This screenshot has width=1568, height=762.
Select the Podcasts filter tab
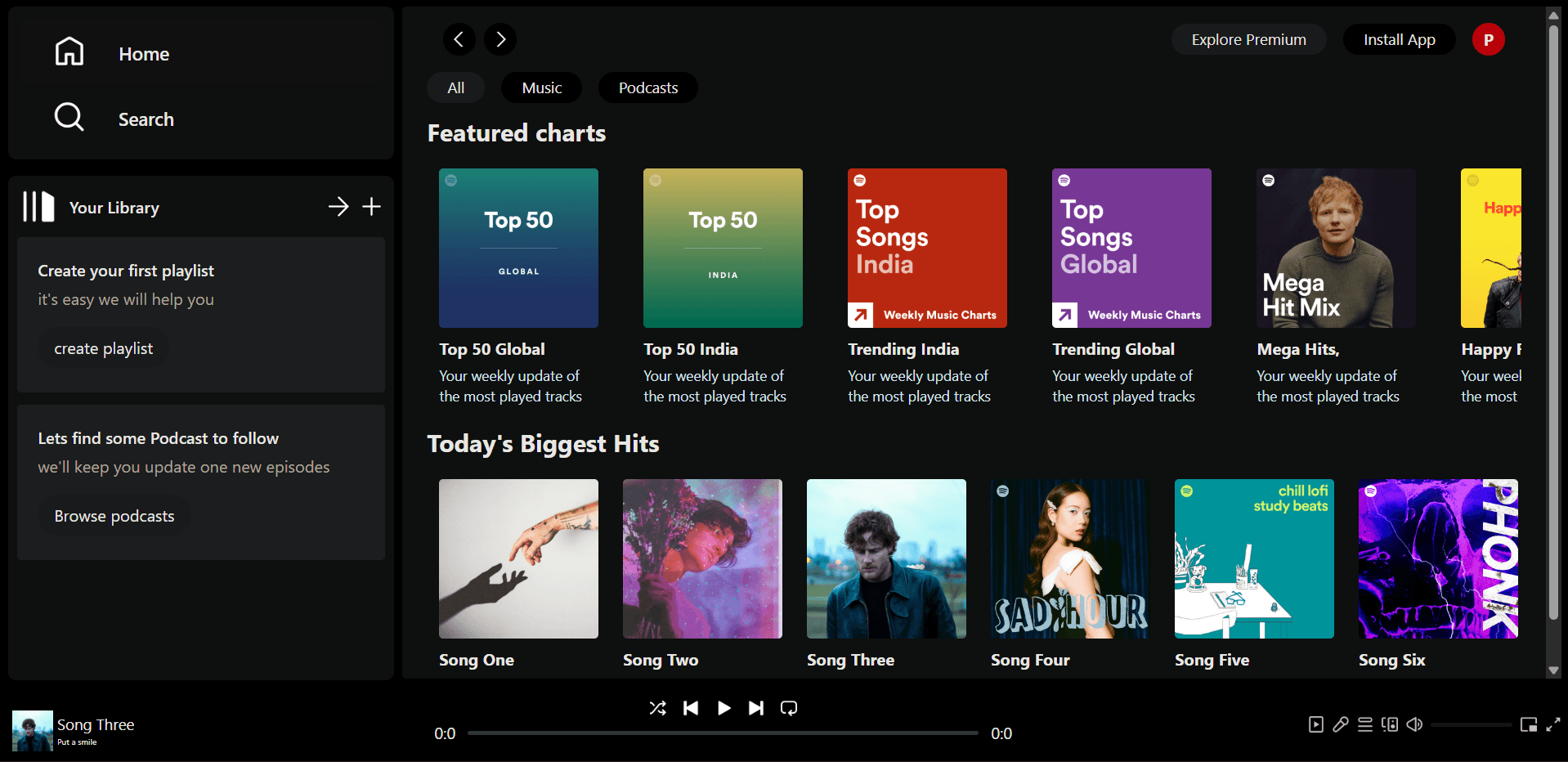pos(648,87)
